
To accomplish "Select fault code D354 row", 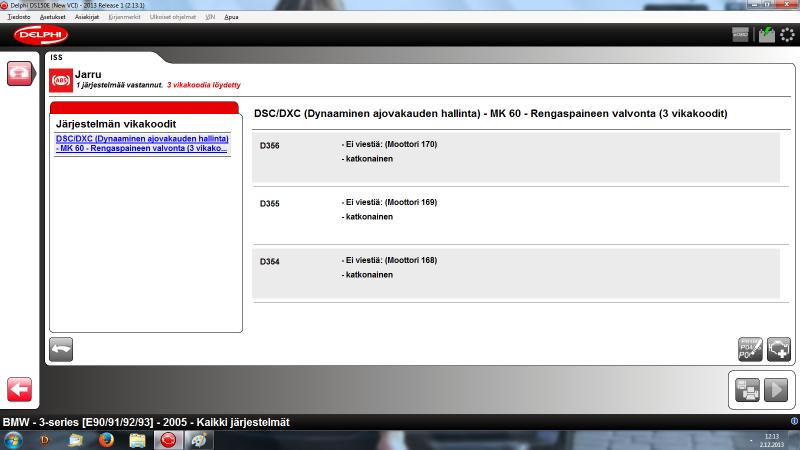I will tap(515, 274).
